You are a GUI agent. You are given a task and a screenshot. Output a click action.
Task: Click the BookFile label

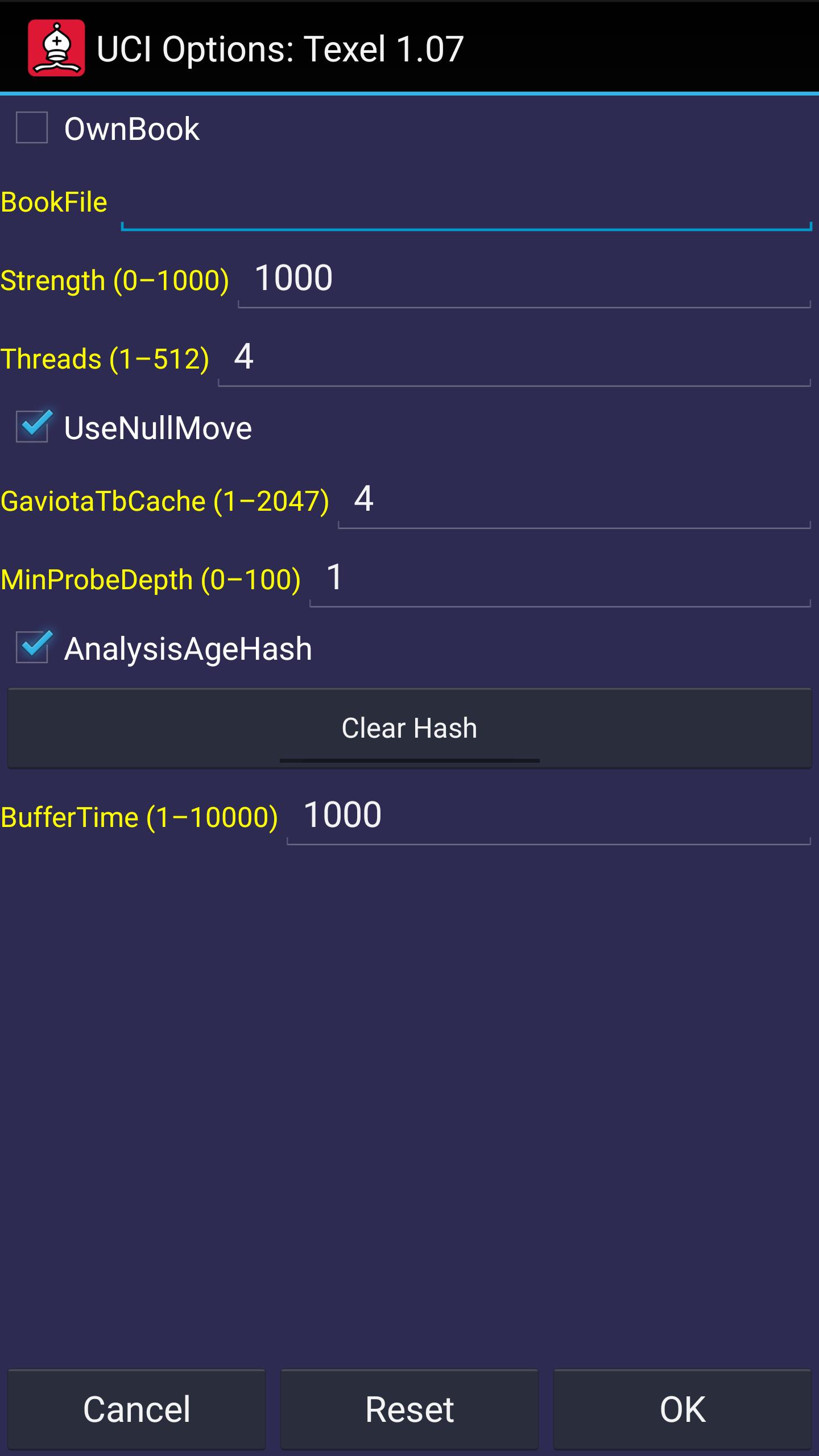coord(54,202)
